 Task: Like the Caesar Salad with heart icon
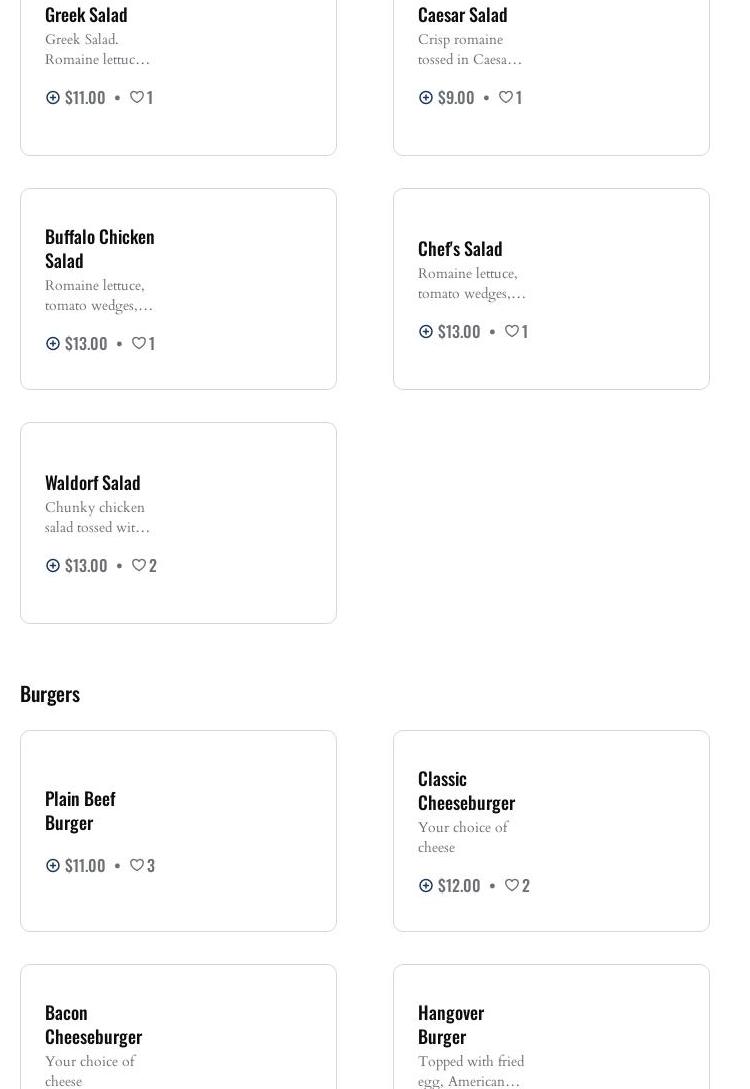click(506, 97)
